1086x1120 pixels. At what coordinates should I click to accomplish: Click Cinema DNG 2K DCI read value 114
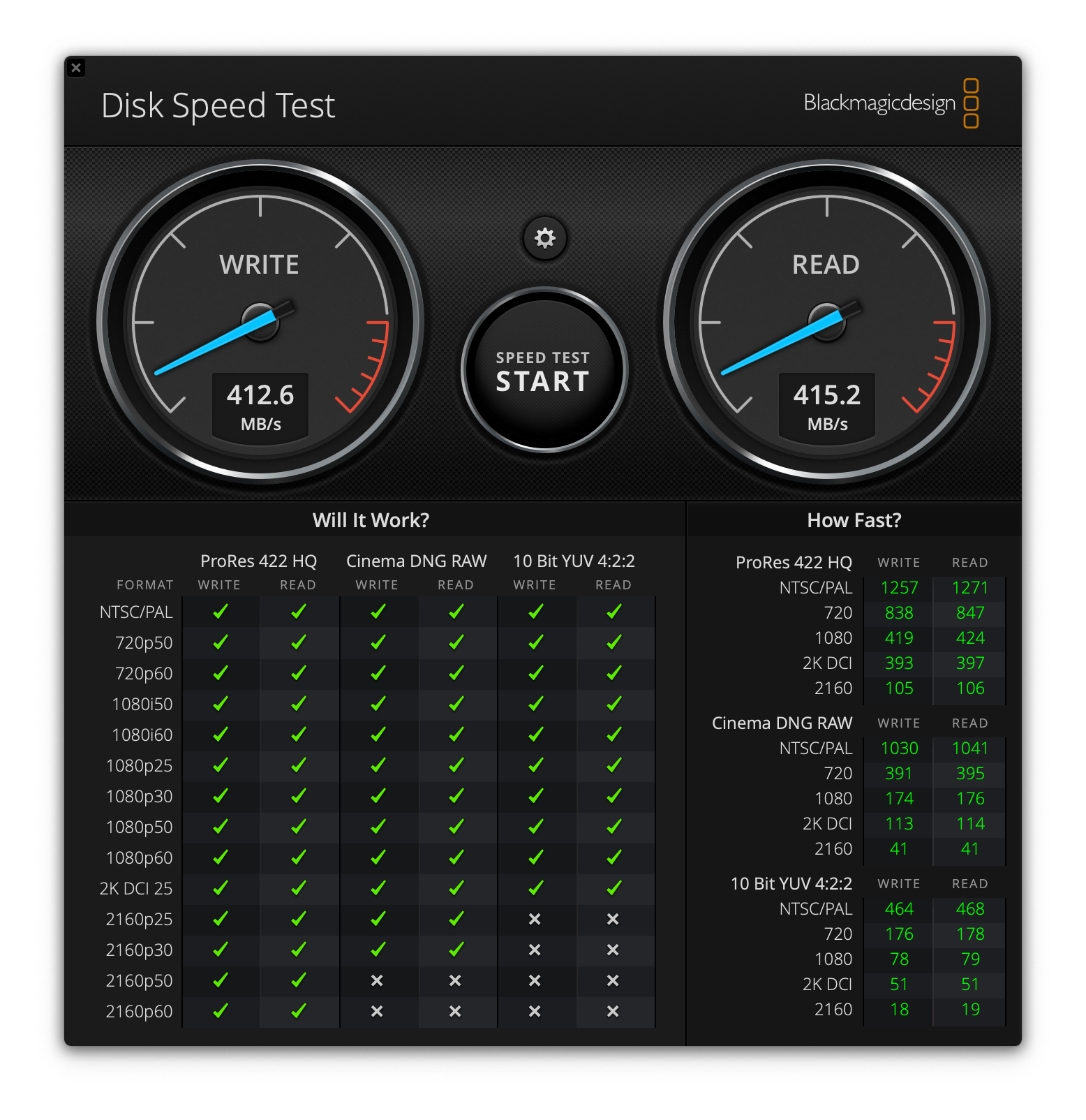click(x=970, y=824)
